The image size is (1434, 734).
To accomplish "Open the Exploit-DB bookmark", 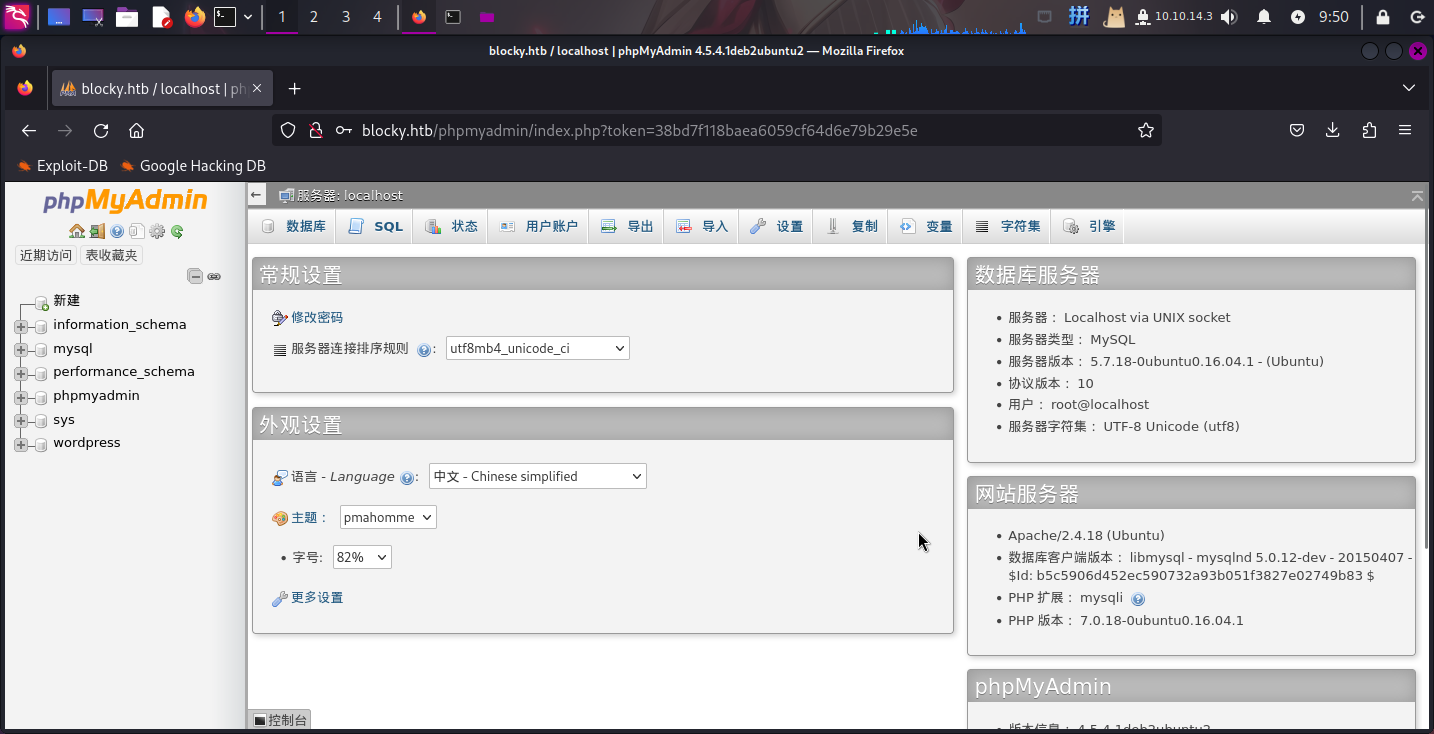I will 62,166.
